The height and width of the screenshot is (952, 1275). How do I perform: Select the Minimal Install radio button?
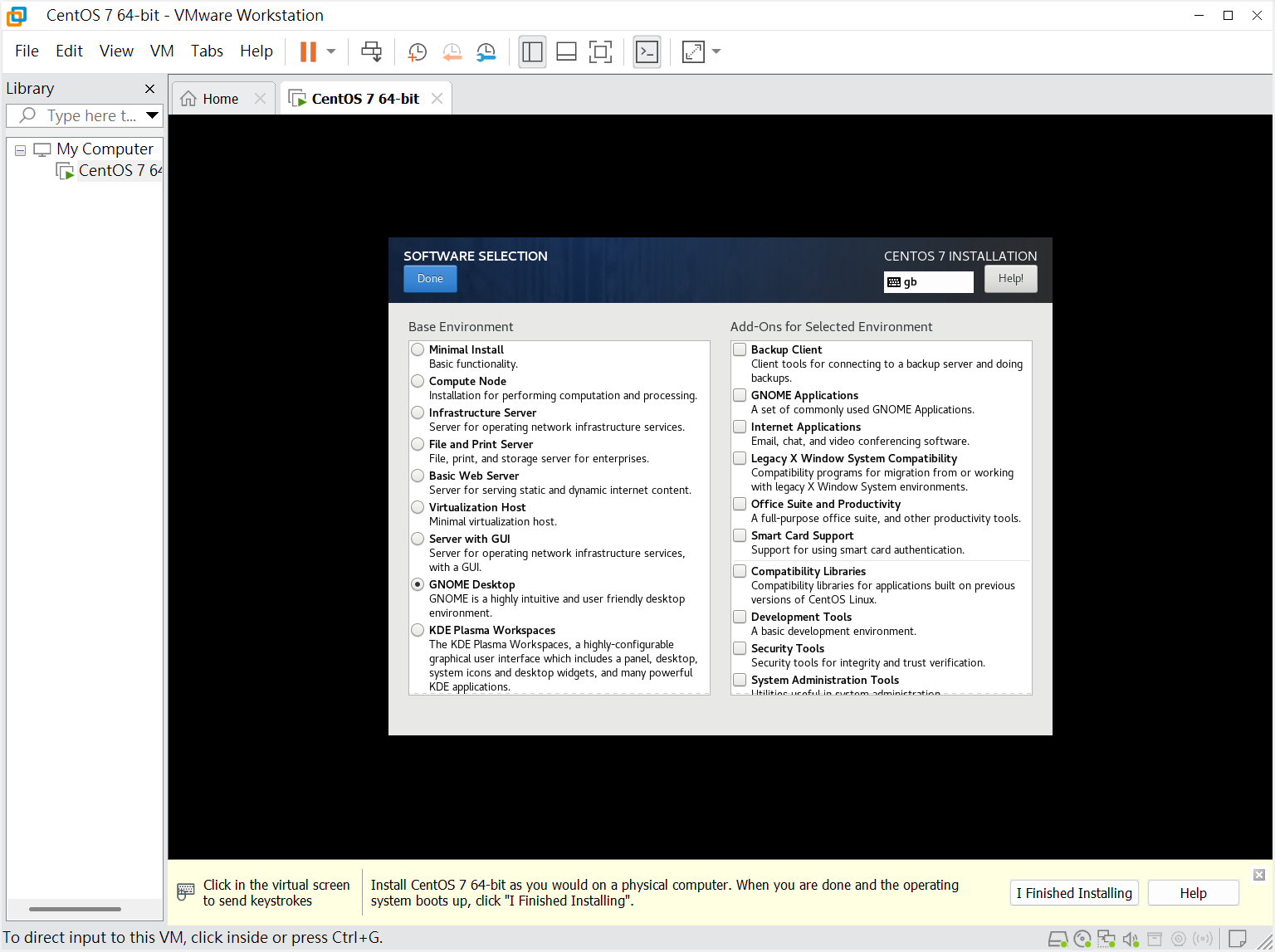[418, 349]
